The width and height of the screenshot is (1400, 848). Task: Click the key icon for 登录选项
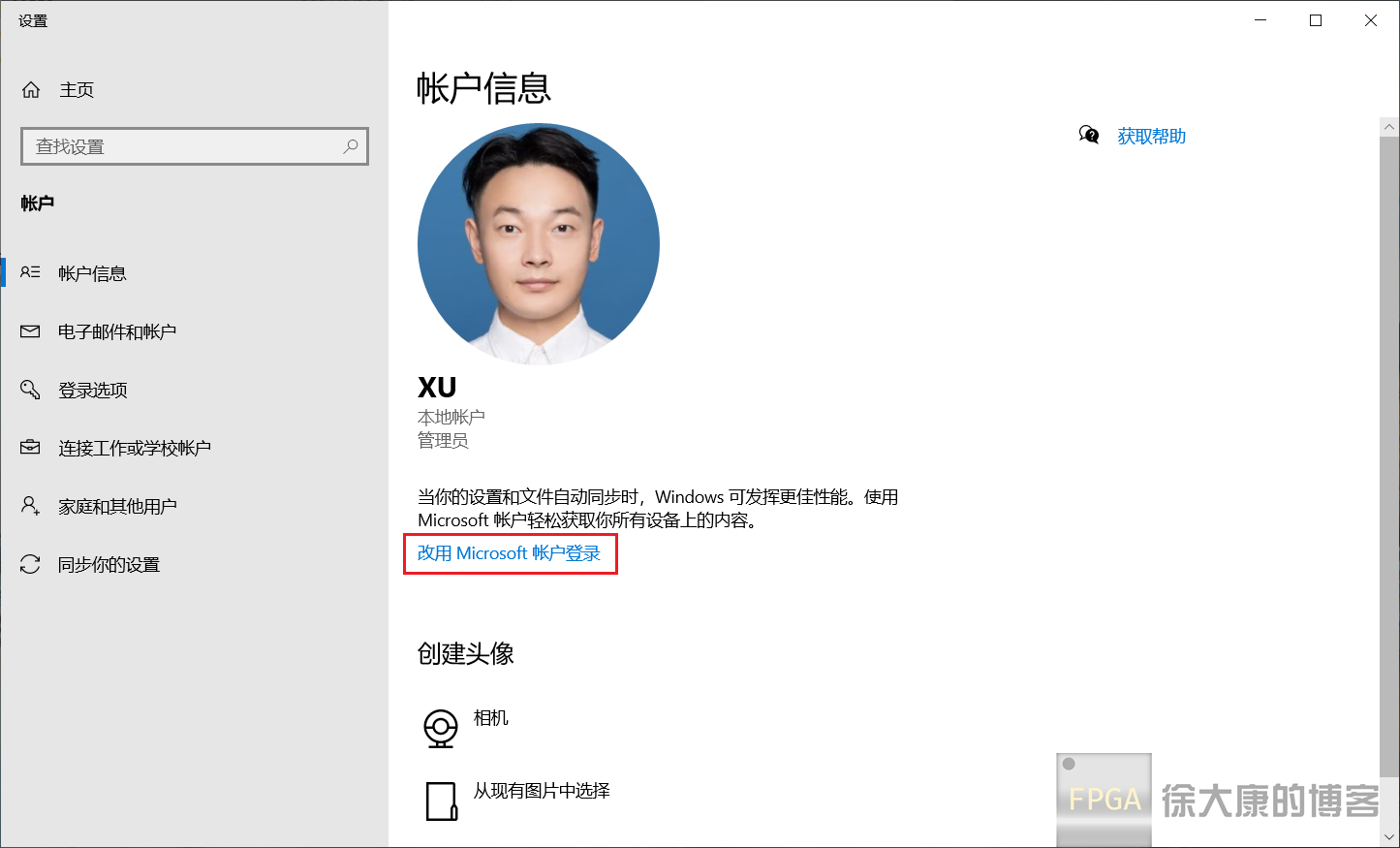coord(30,390)
